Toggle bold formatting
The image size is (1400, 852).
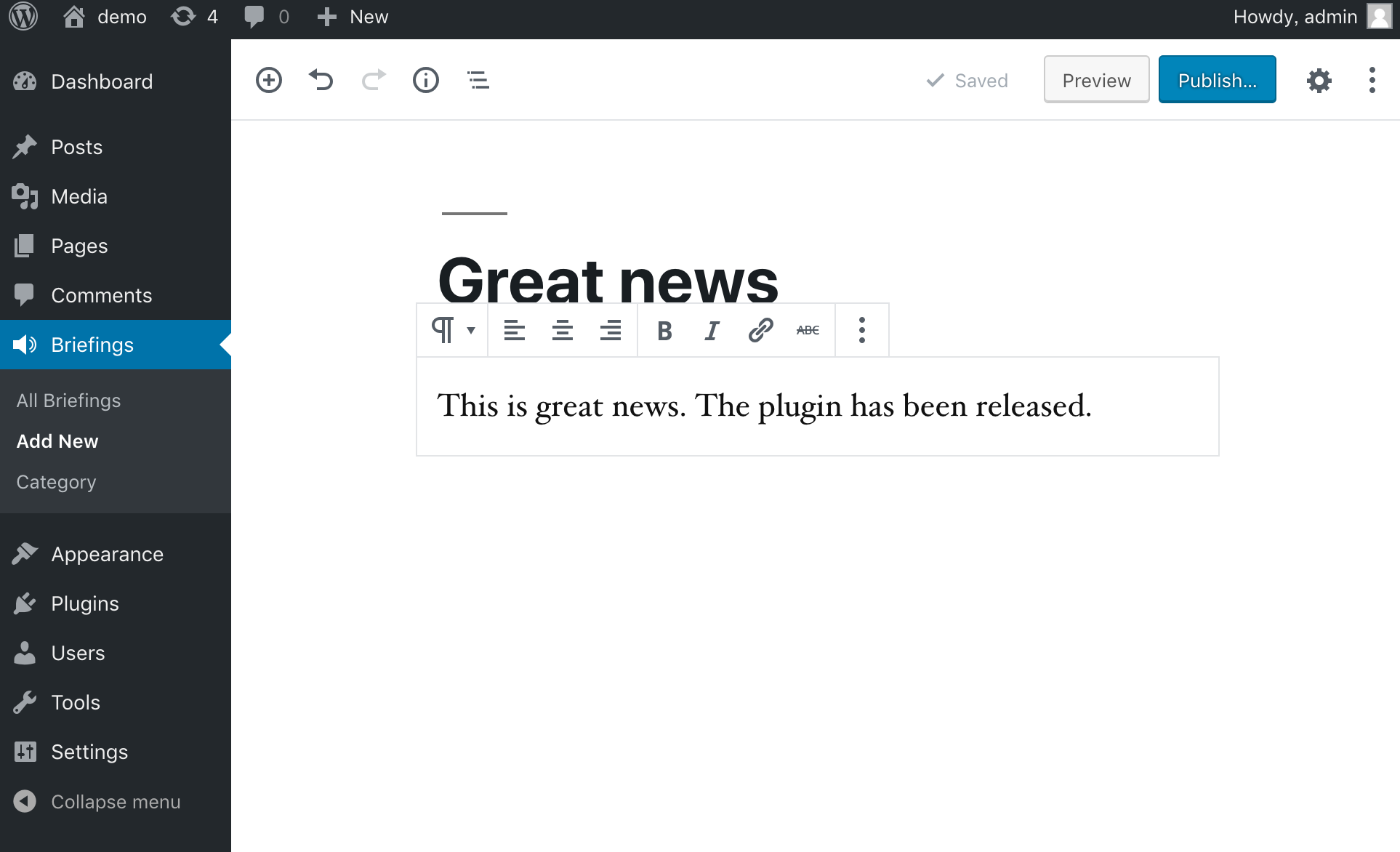point(663,329)
